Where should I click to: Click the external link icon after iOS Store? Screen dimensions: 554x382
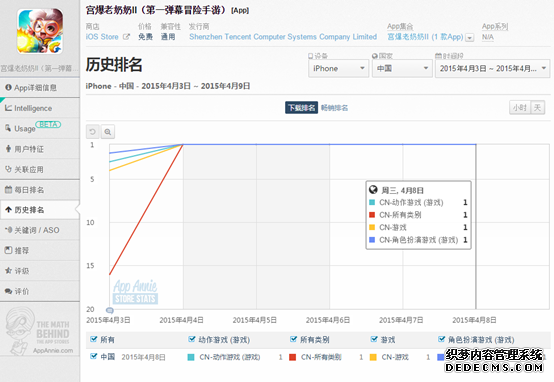click(x=126, y=37)
